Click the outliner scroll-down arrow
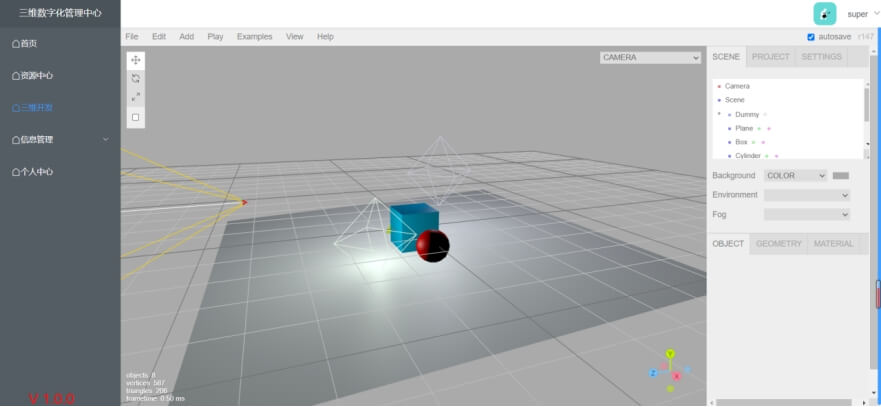Viewport: 881px width, 407px height. coord(868,144)
